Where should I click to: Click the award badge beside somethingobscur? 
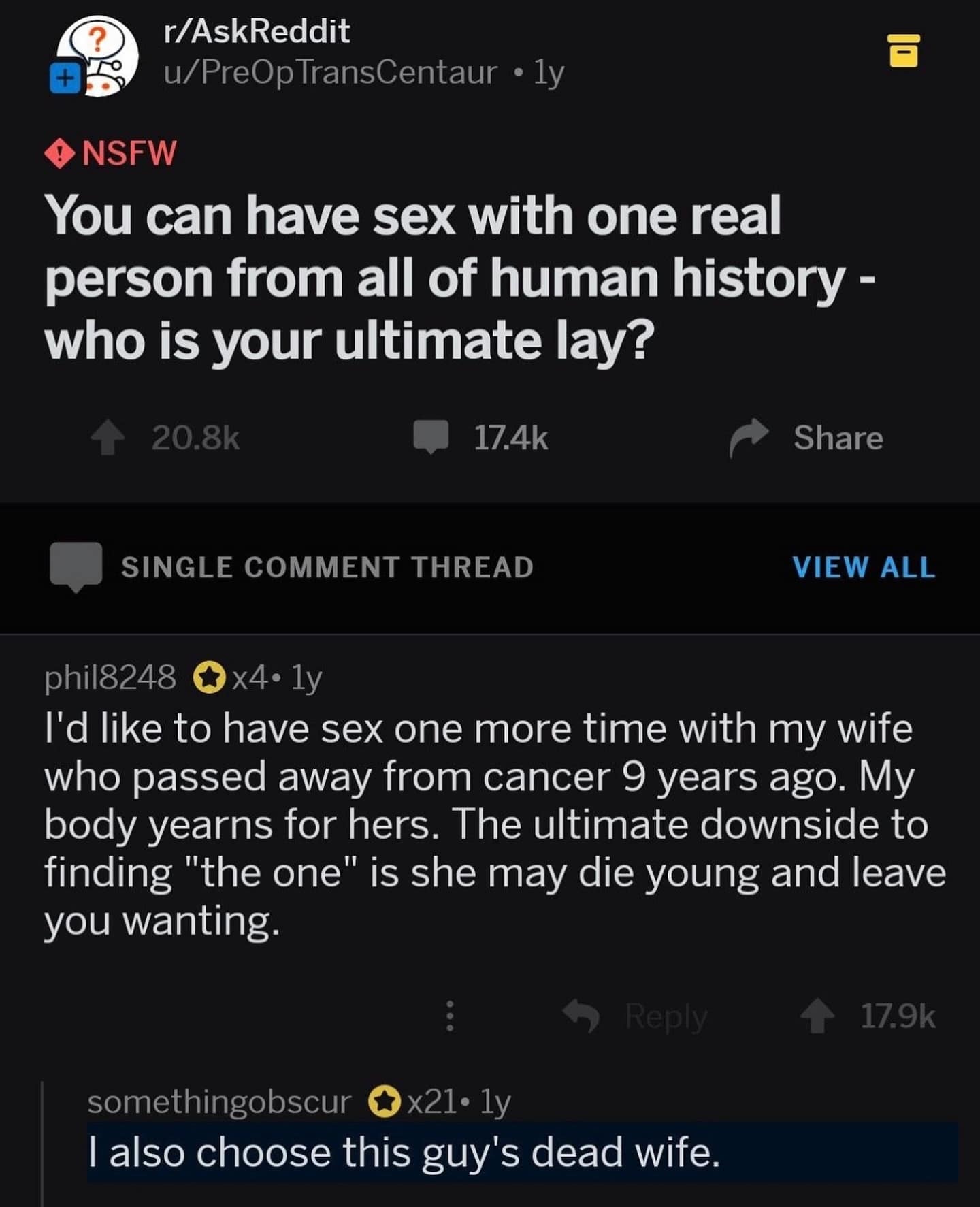384,1101
